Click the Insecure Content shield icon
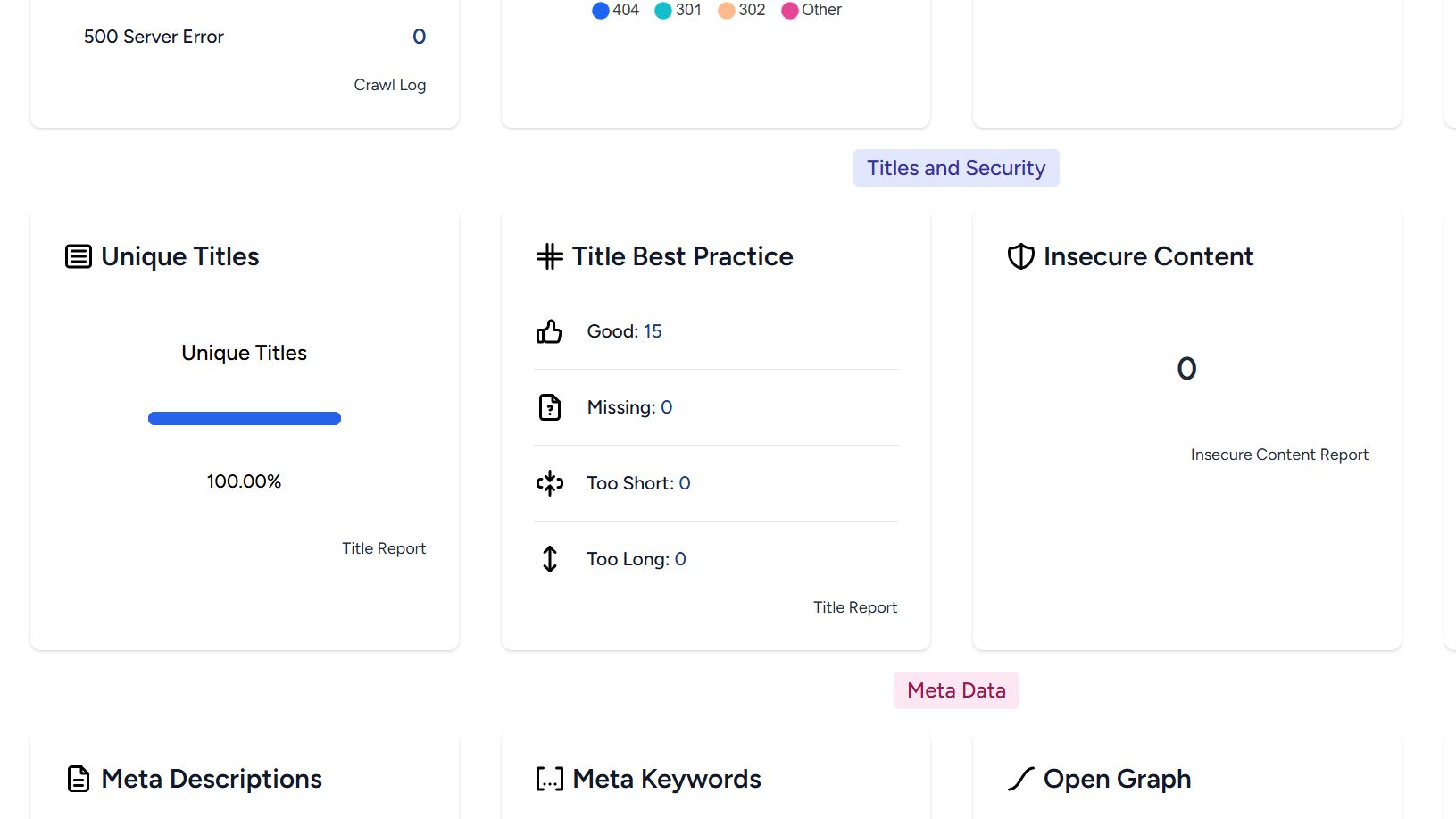Viewport: 1456px width, 819px height. point(1020,257)
